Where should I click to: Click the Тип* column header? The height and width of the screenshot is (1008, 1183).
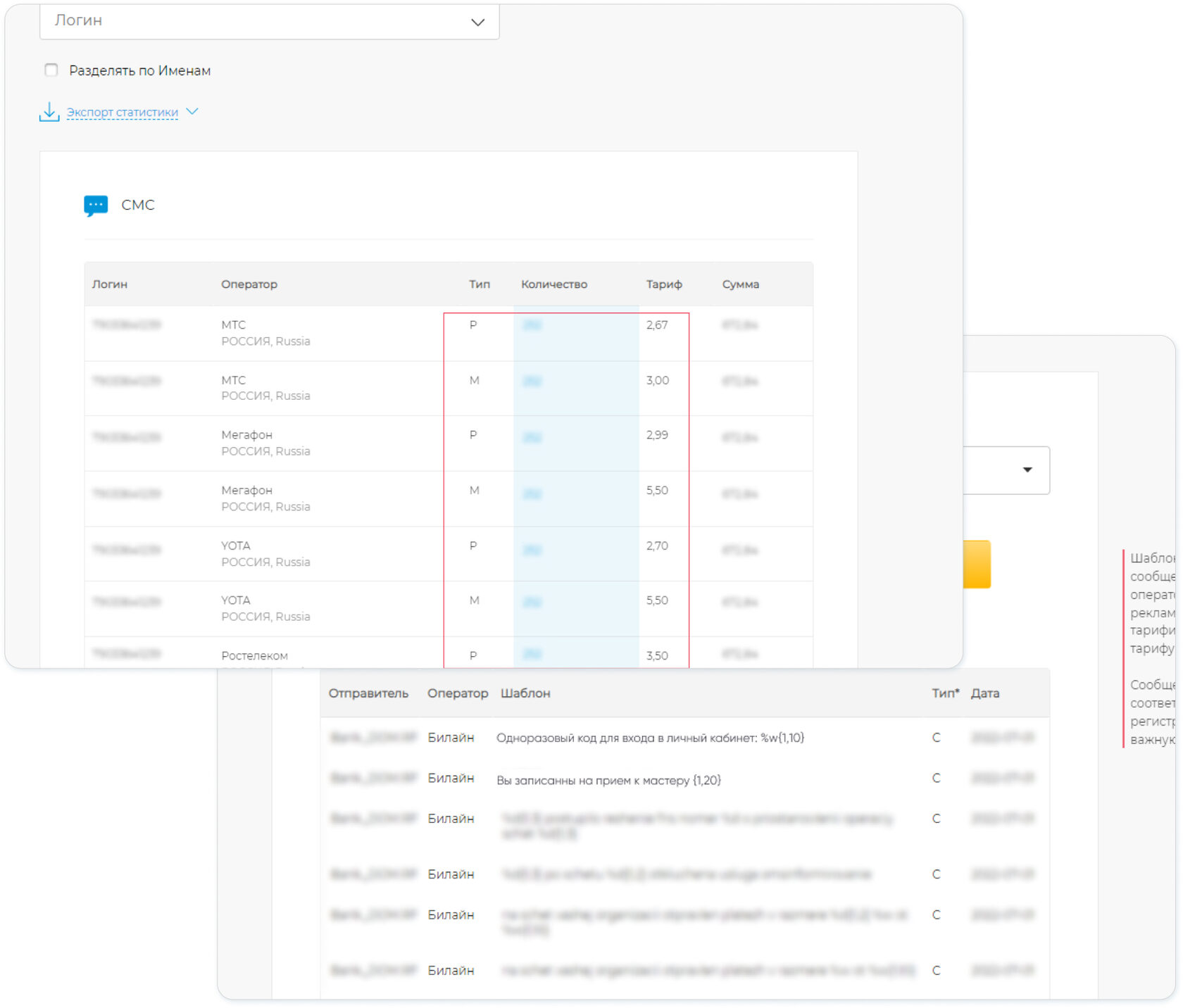coord(946,693)
